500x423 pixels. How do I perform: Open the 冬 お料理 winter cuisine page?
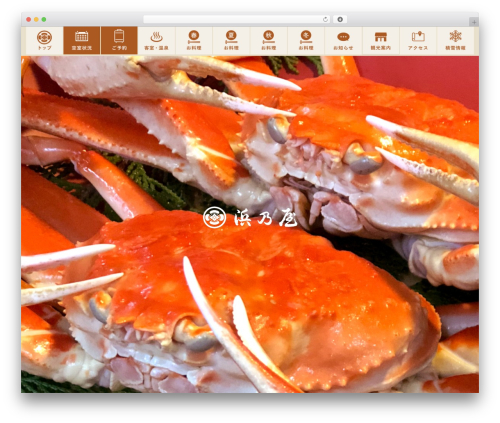pyautogui.click(x=306, y=40)
